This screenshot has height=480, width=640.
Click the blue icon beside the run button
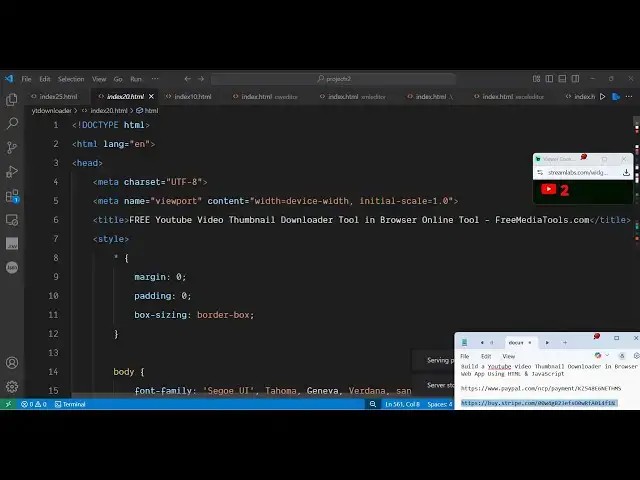tap(616, 97)
